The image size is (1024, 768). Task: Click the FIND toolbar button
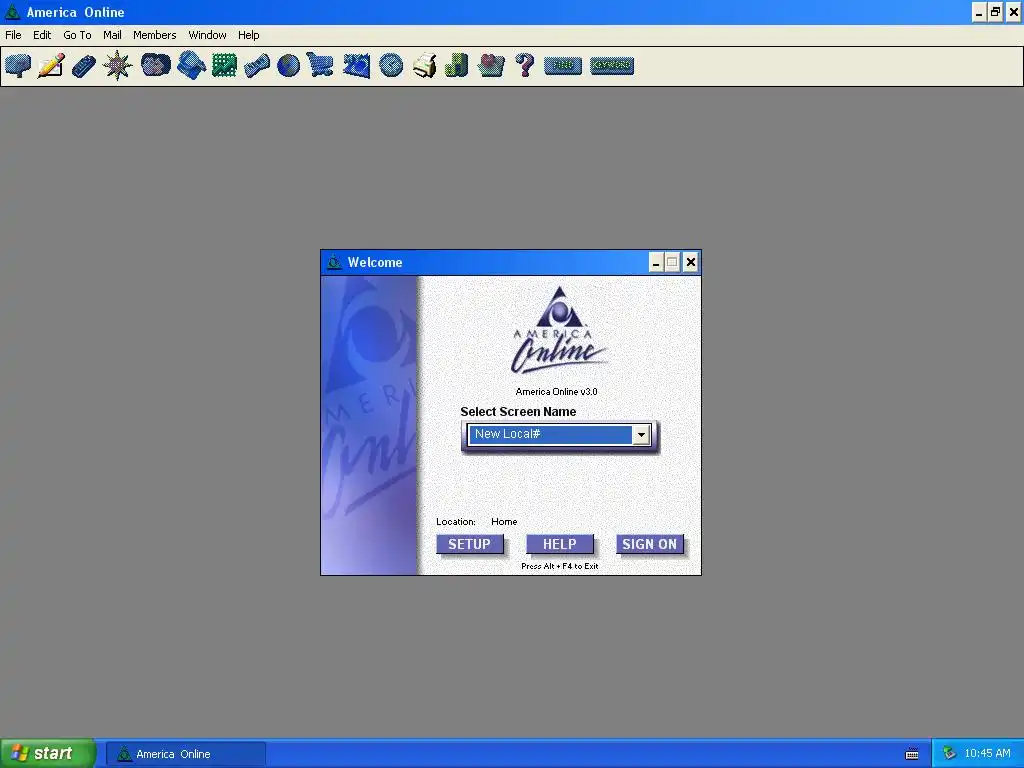[x=562, y=65]
